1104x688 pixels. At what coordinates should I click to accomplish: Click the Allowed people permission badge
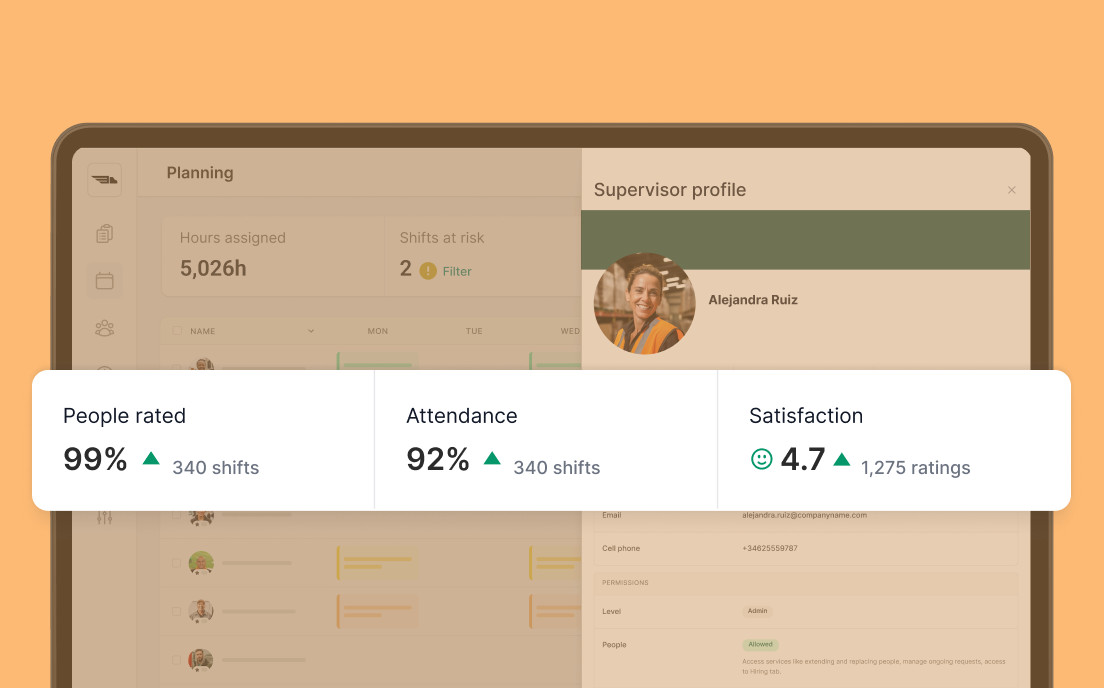(x=760, y=644)
